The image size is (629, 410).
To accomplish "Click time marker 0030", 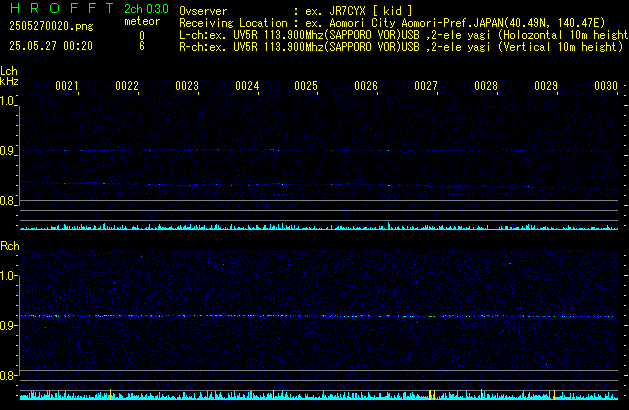I will pyautogui.click(x=606, y=86).
